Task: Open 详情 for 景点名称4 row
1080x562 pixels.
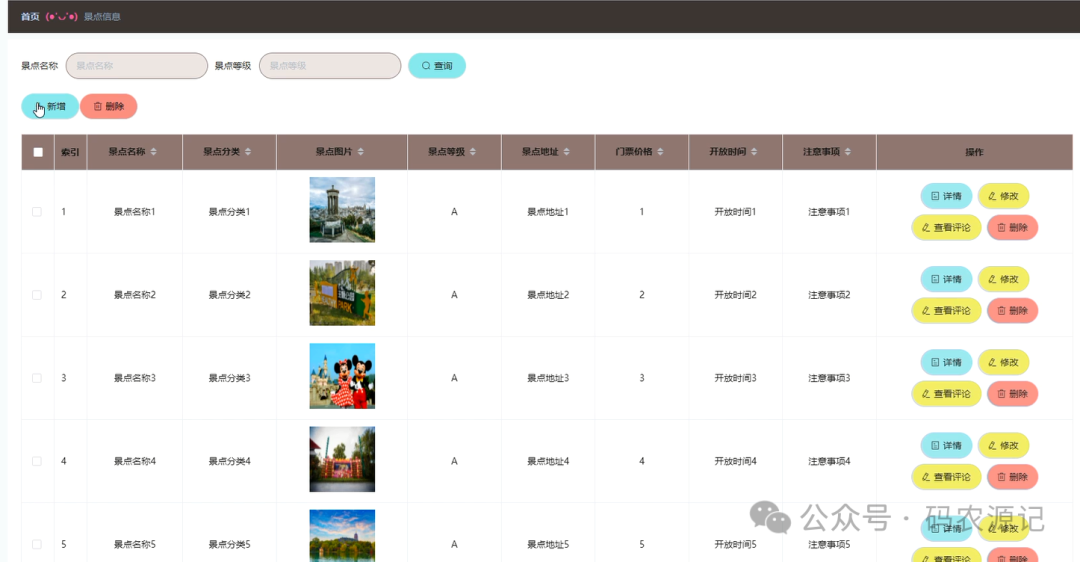Action: click(x=946, y=446)
